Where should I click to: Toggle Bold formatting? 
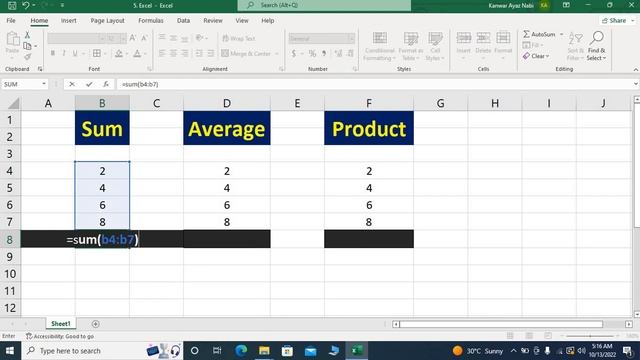53,53
